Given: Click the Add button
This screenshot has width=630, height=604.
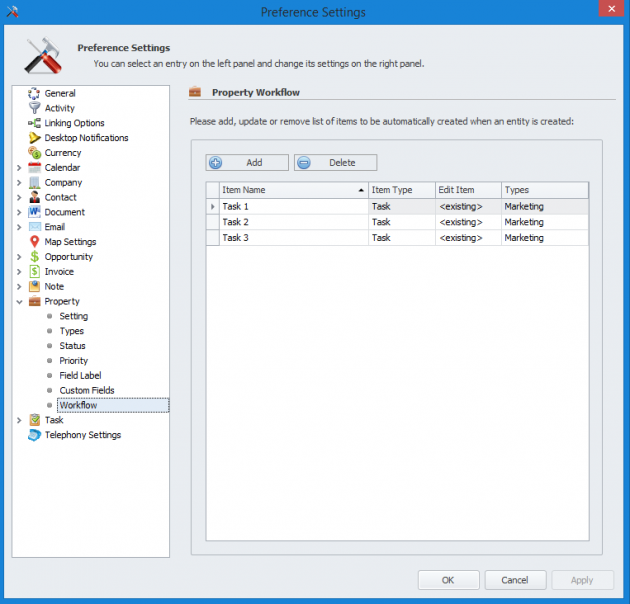Looking at the screenshot, I should (x=247, y=163).
